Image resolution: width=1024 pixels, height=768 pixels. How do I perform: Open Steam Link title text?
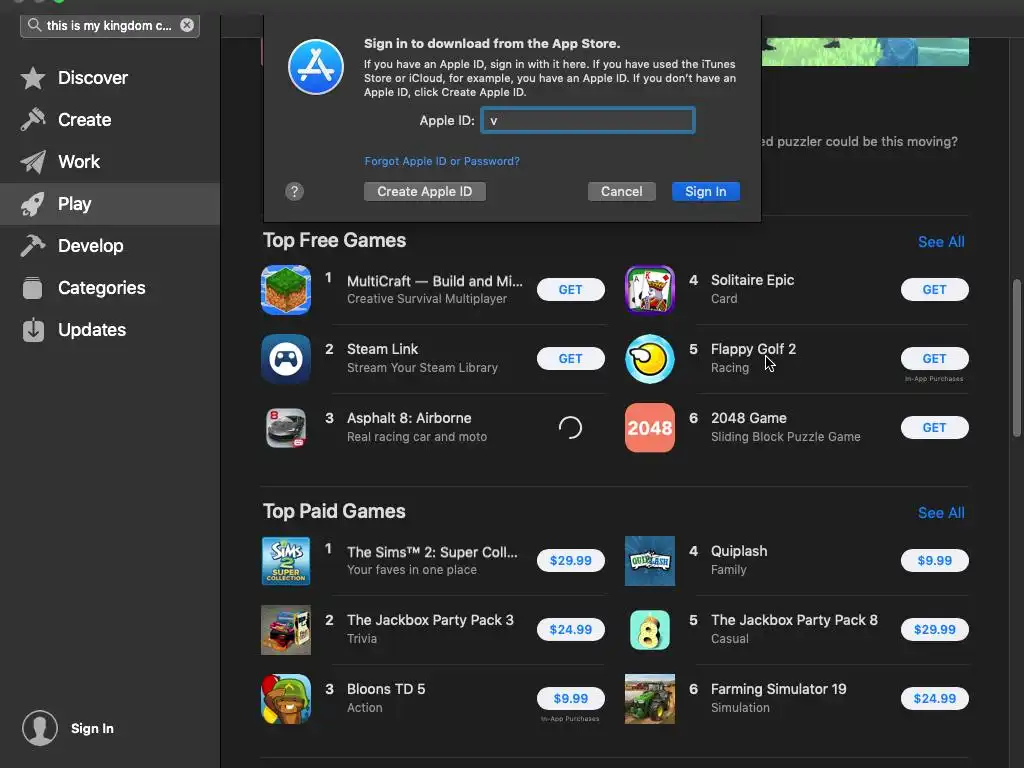click(383, 349)
